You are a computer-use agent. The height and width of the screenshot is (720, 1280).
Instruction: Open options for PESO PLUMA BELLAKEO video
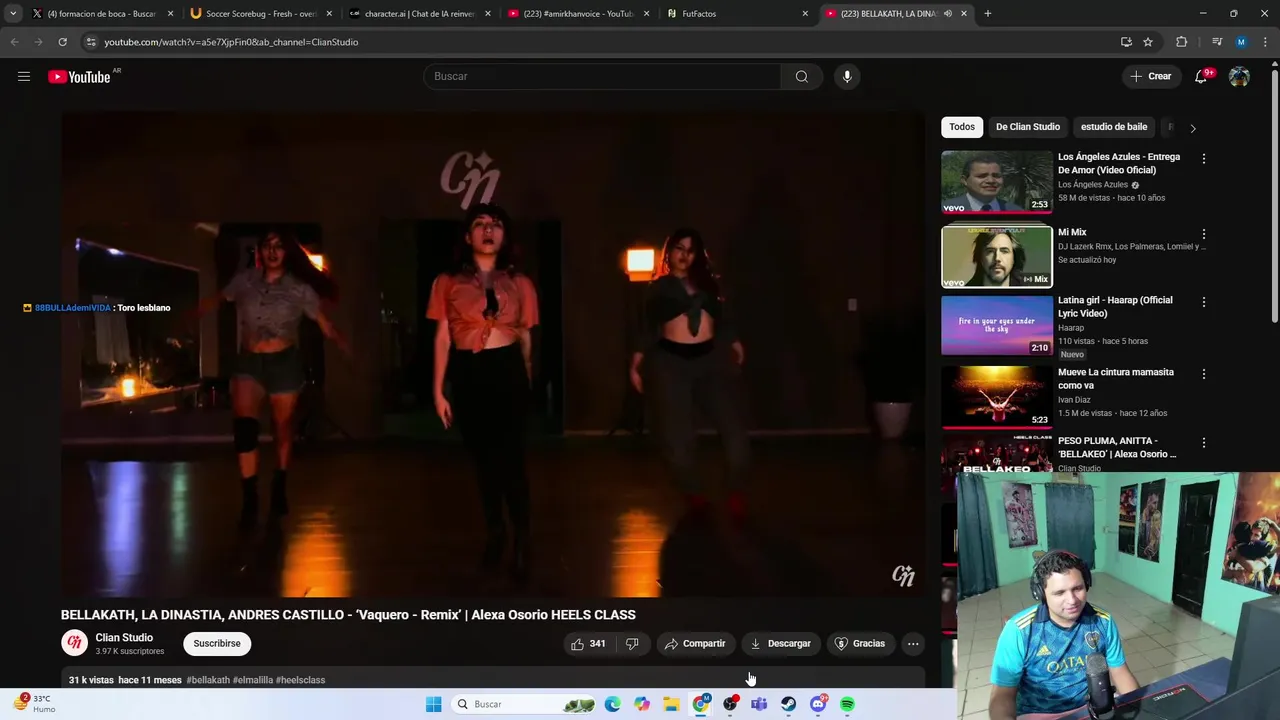click(1204, 443)
